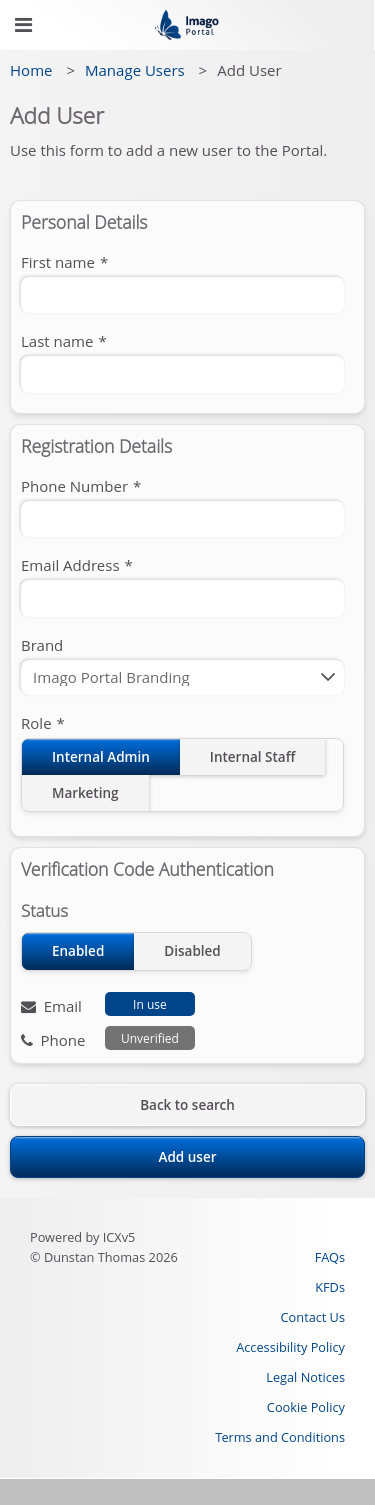Open the FAQs footer link
Image resolution: width=375 pixels, height=1505 pixels.
pyautogui.click(x=330, y=1257)
